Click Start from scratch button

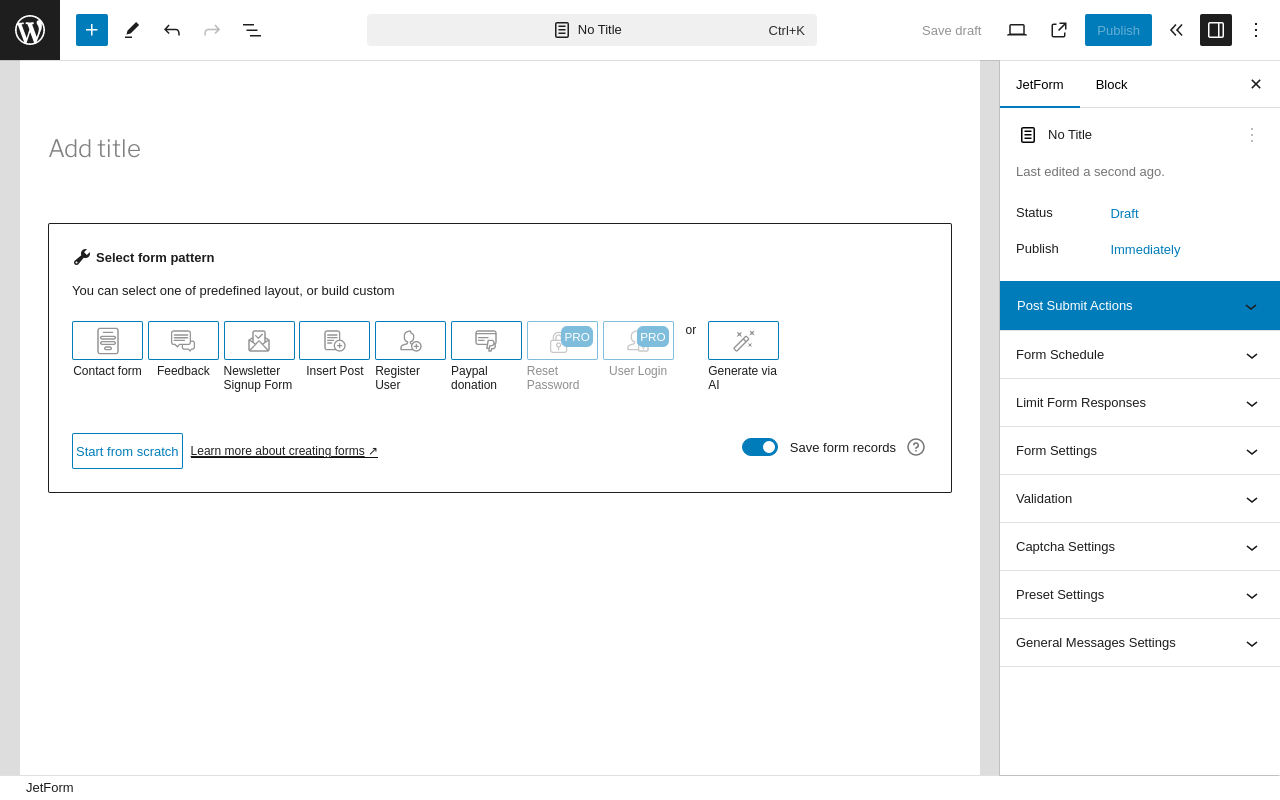click(127, 451)
